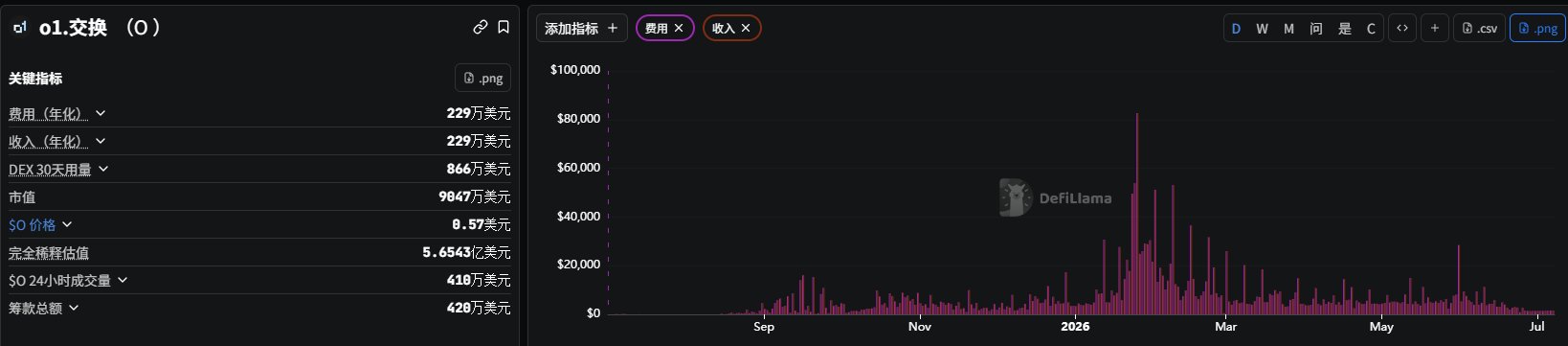The image size is (1568, 346).
Task: Open the 添加指标 add metric button
Action: pyautogui.click(x=581, y=29)
